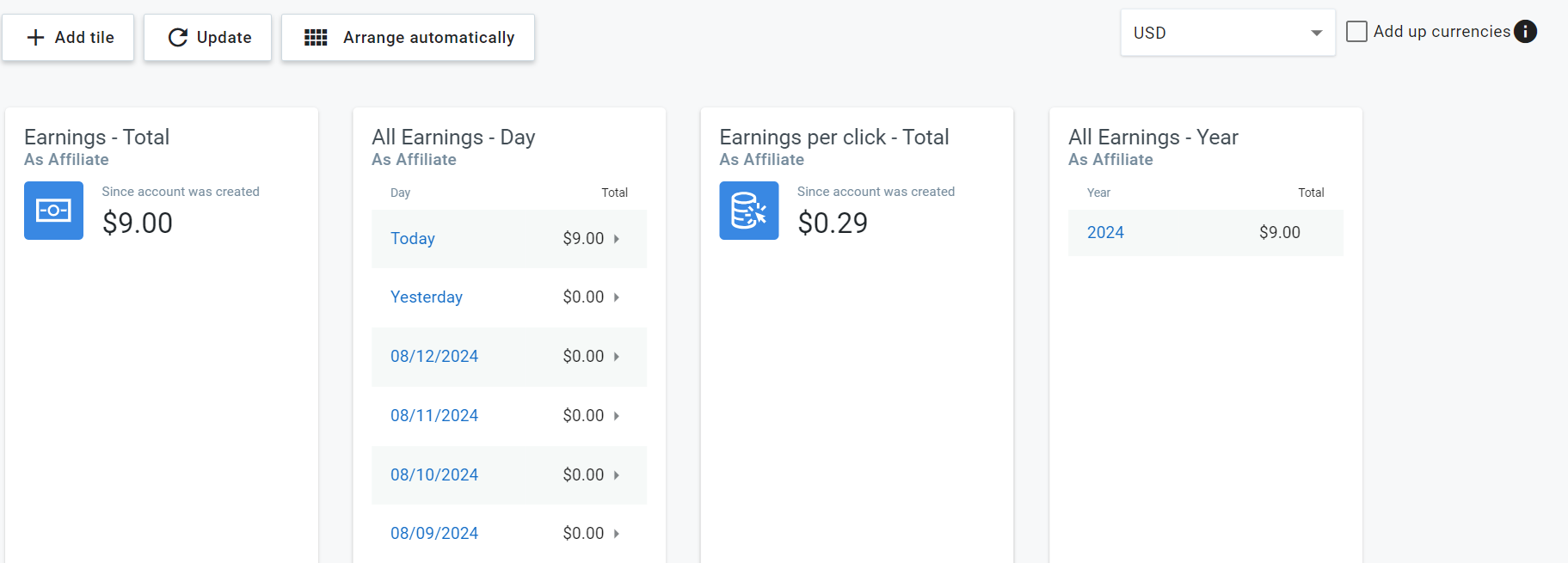The height and width of the screenshot is (563, 1568).
Task: Expand the Today row arrow
Action: [617, 239]
